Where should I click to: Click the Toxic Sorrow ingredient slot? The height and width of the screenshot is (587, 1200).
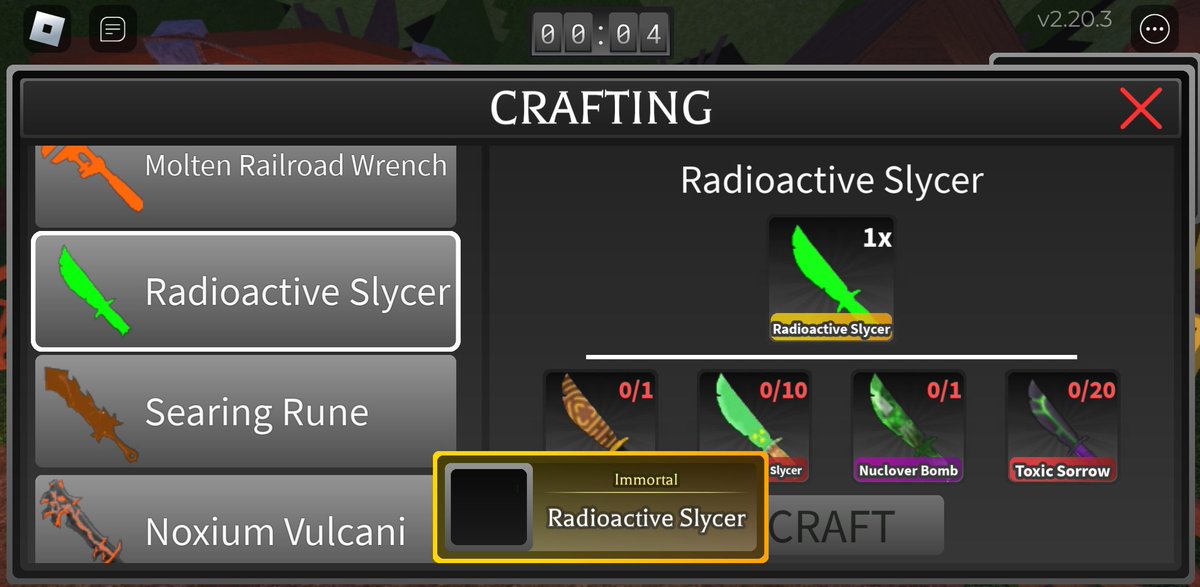[1062, 426]
